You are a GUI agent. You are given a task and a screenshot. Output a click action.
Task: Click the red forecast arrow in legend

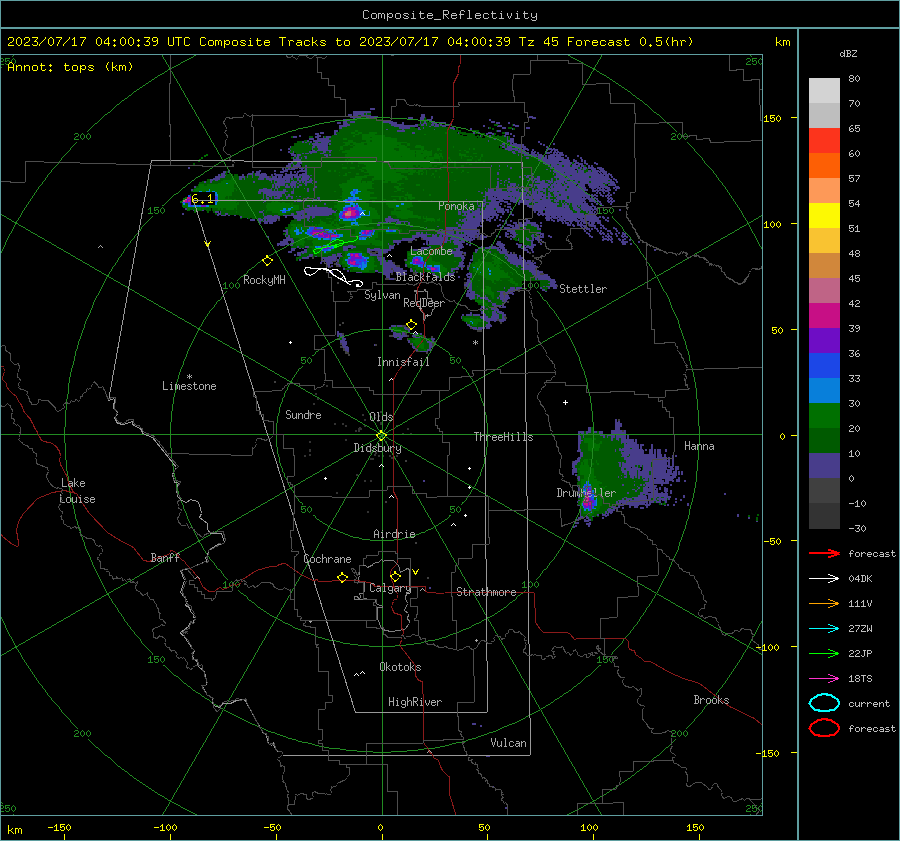click(x=824, y=553)
